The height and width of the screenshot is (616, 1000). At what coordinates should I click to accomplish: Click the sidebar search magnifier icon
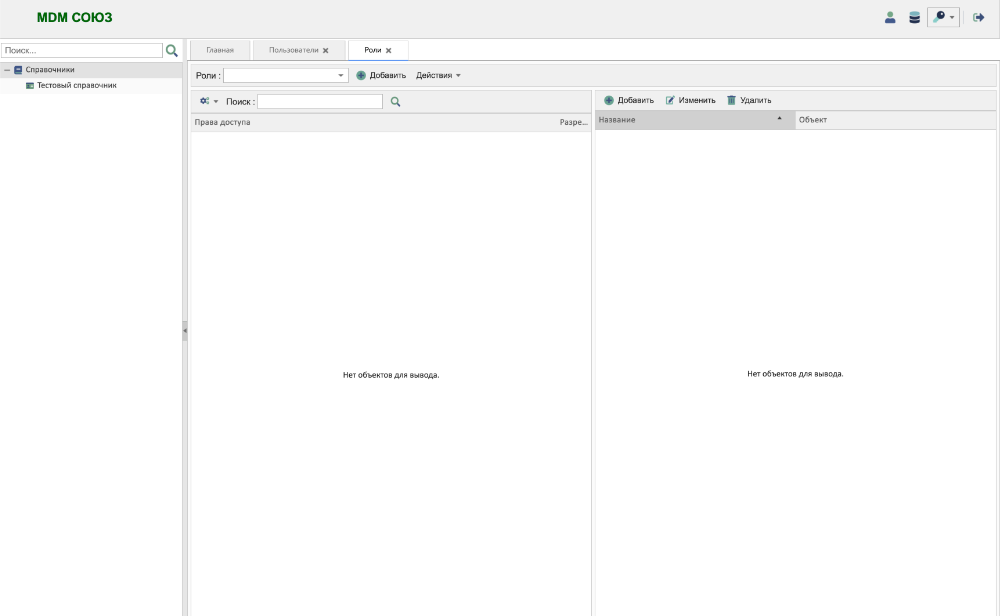click(172, 50)
